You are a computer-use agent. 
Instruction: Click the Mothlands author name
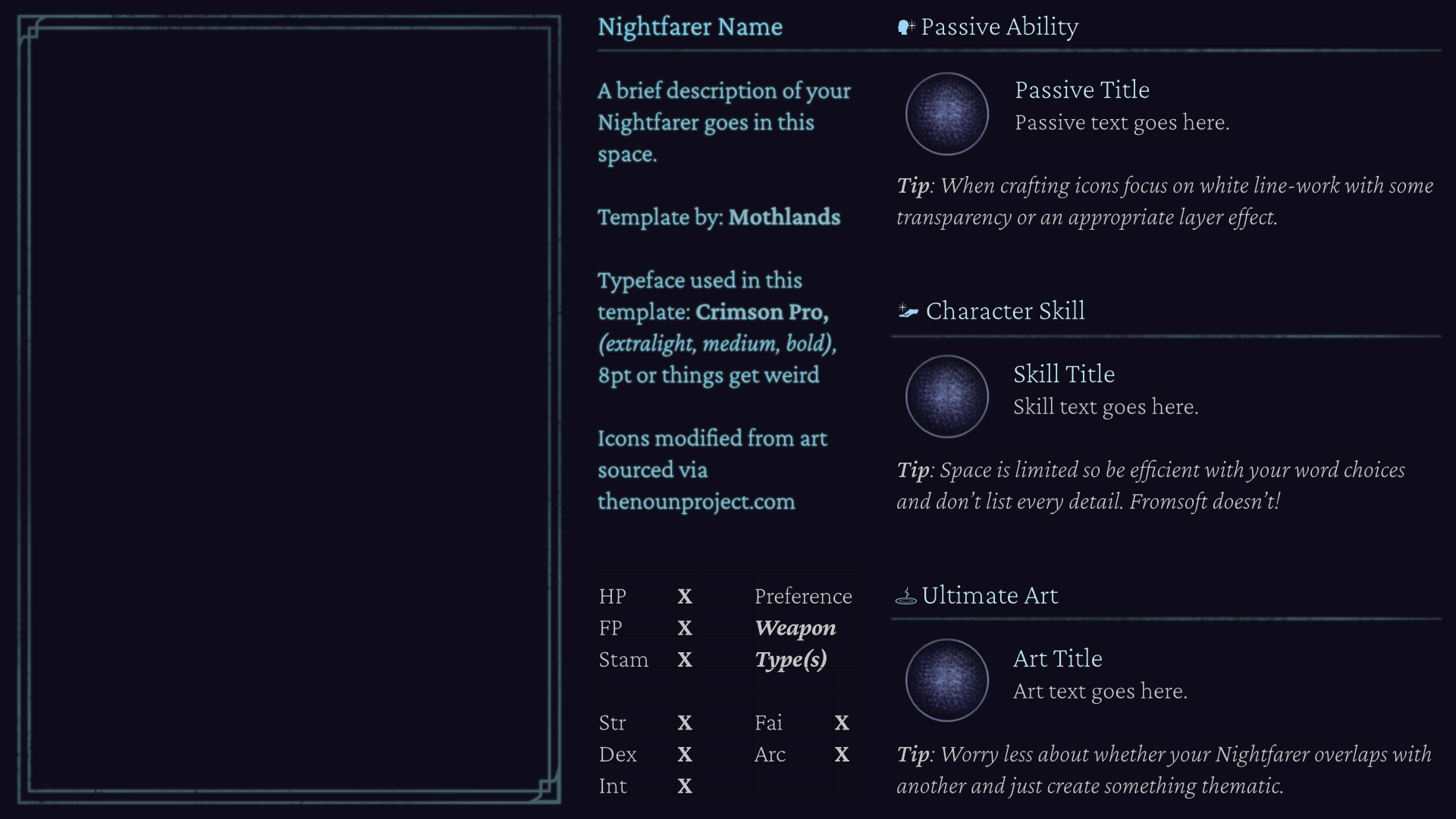[x=784, y=218]
